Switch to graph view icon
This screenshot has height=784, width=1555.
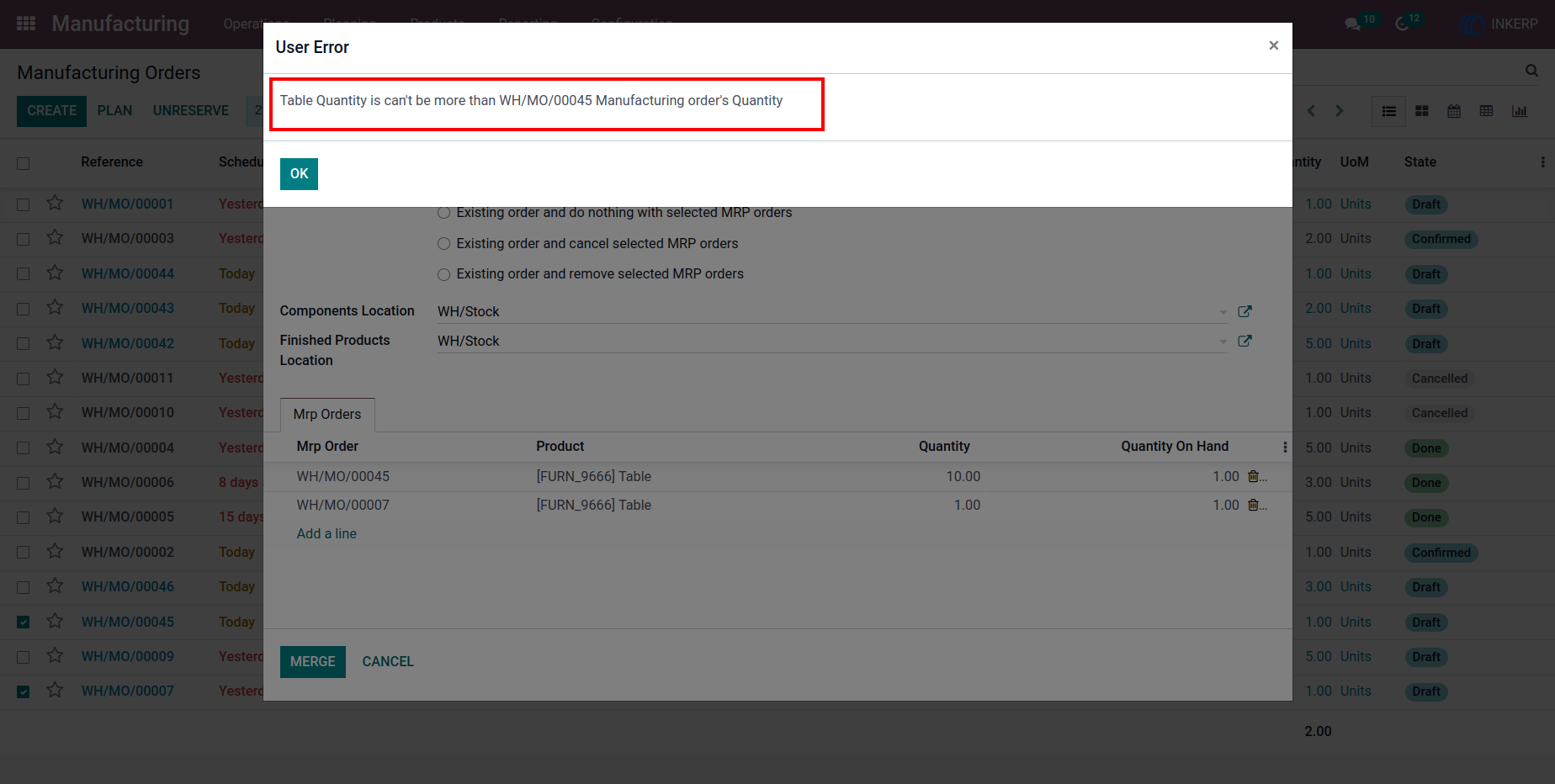coord(1520,111)
